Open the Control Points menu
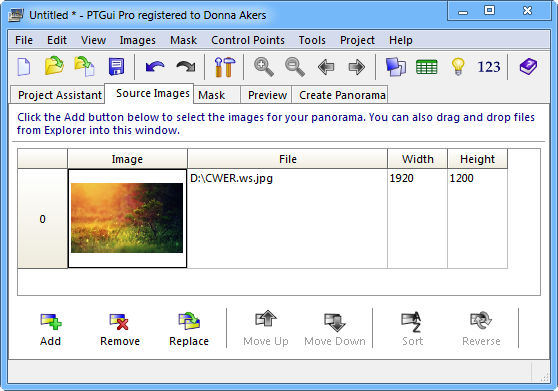Image resolution: width=558 pixels, height=391 pixels. pyautogui.click(x=248, y=40)
